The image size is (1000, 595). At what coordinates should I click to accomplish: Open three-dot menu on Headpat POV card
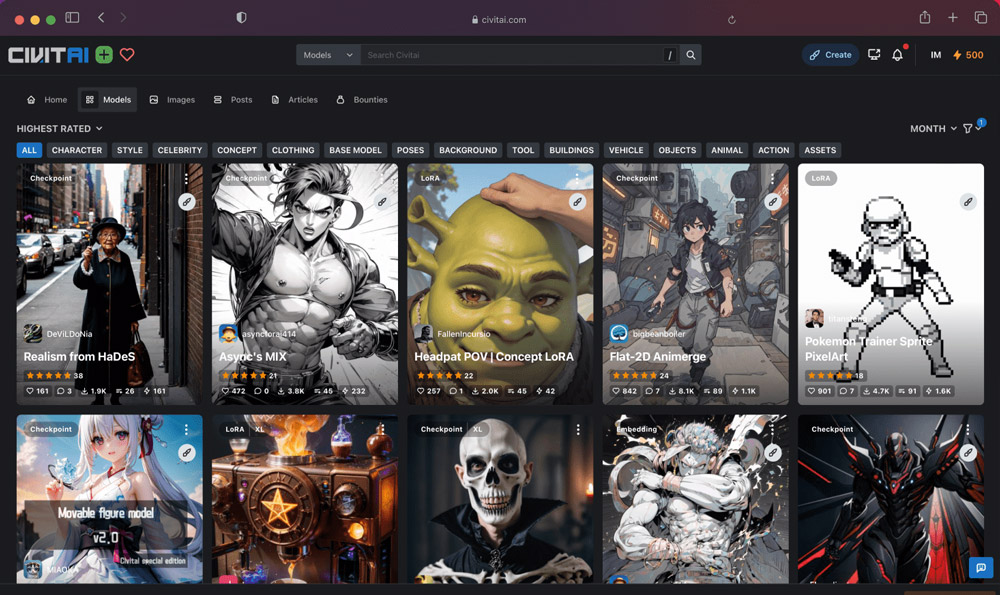tap(577, 179)
